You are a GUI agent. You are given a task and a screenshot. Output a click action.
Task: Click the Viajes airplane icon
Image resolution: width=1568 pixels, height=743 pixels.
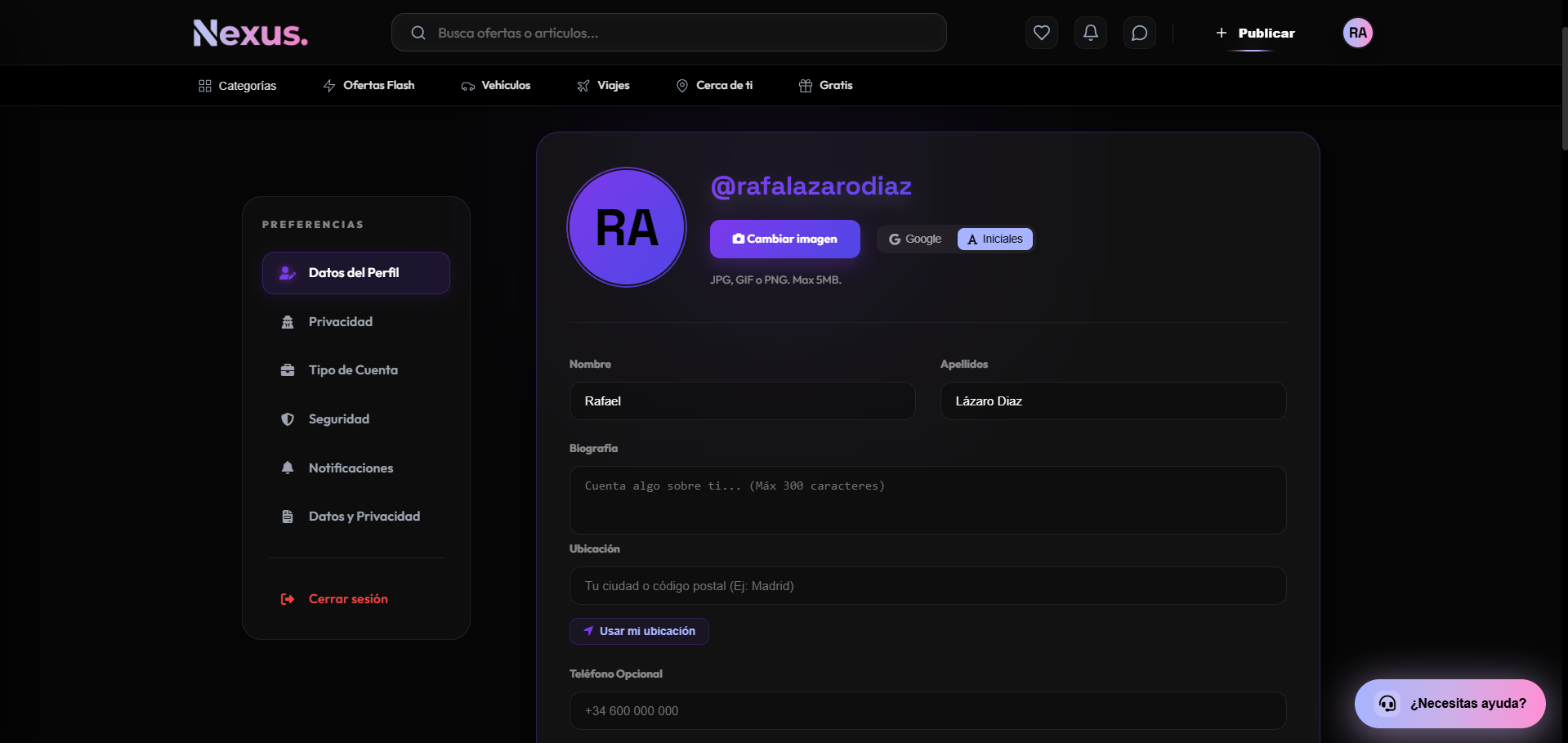click(x=583, y=86)
